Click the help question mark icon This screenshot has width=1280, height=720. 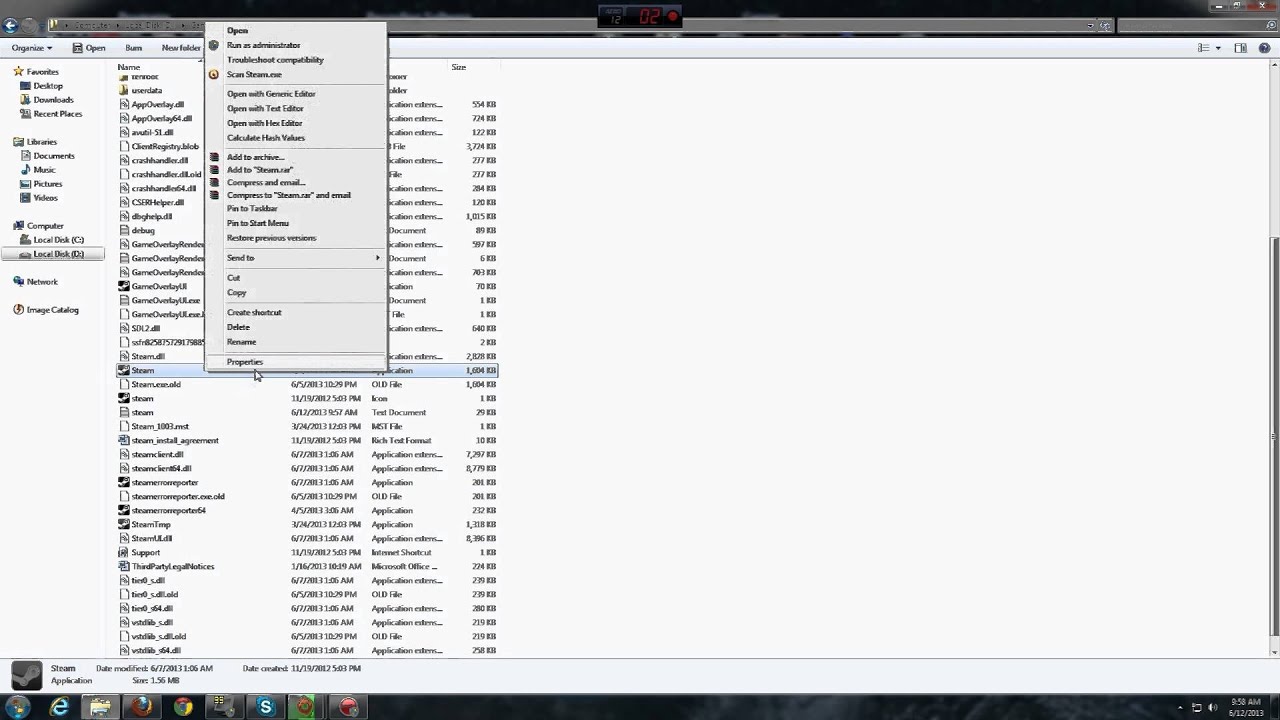(x=1264, y=48)
